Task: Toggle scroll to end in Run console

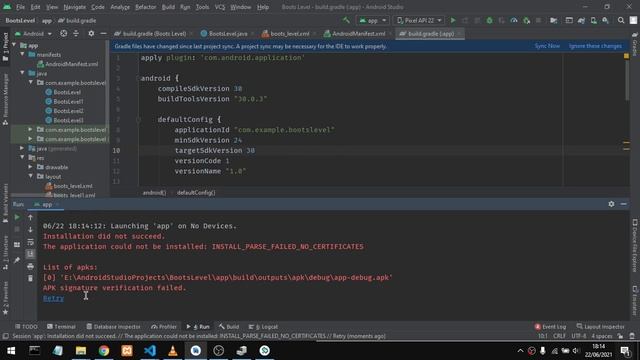Action: [x=30, y=254]
